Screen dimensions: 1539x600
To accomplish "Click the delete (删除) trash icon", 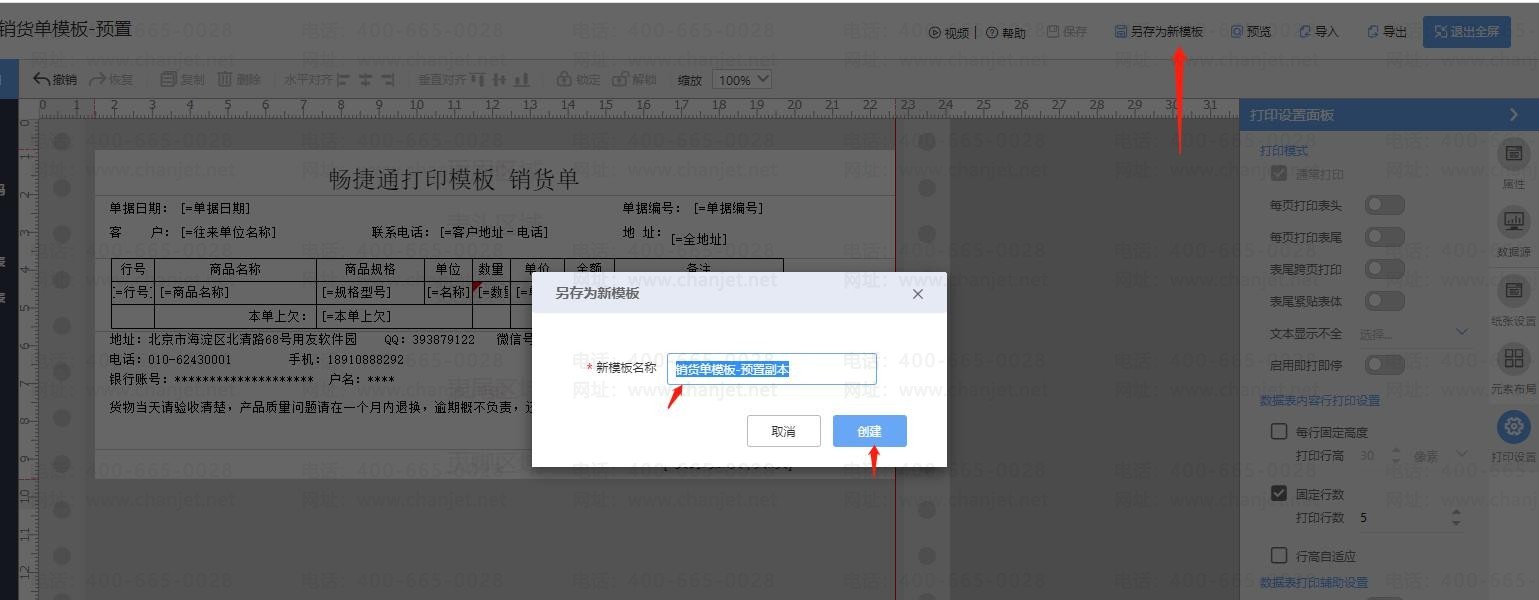I will click(x=225, y=79).
